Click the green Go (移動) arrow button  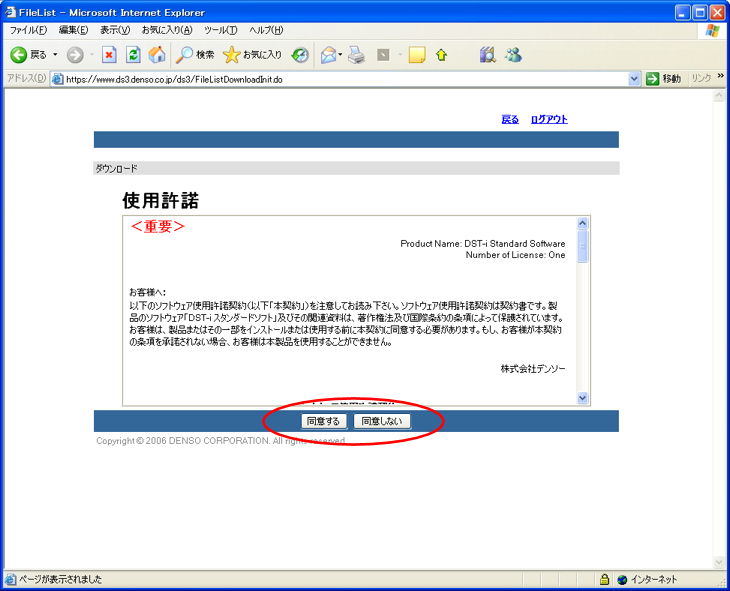pos(652,79)
